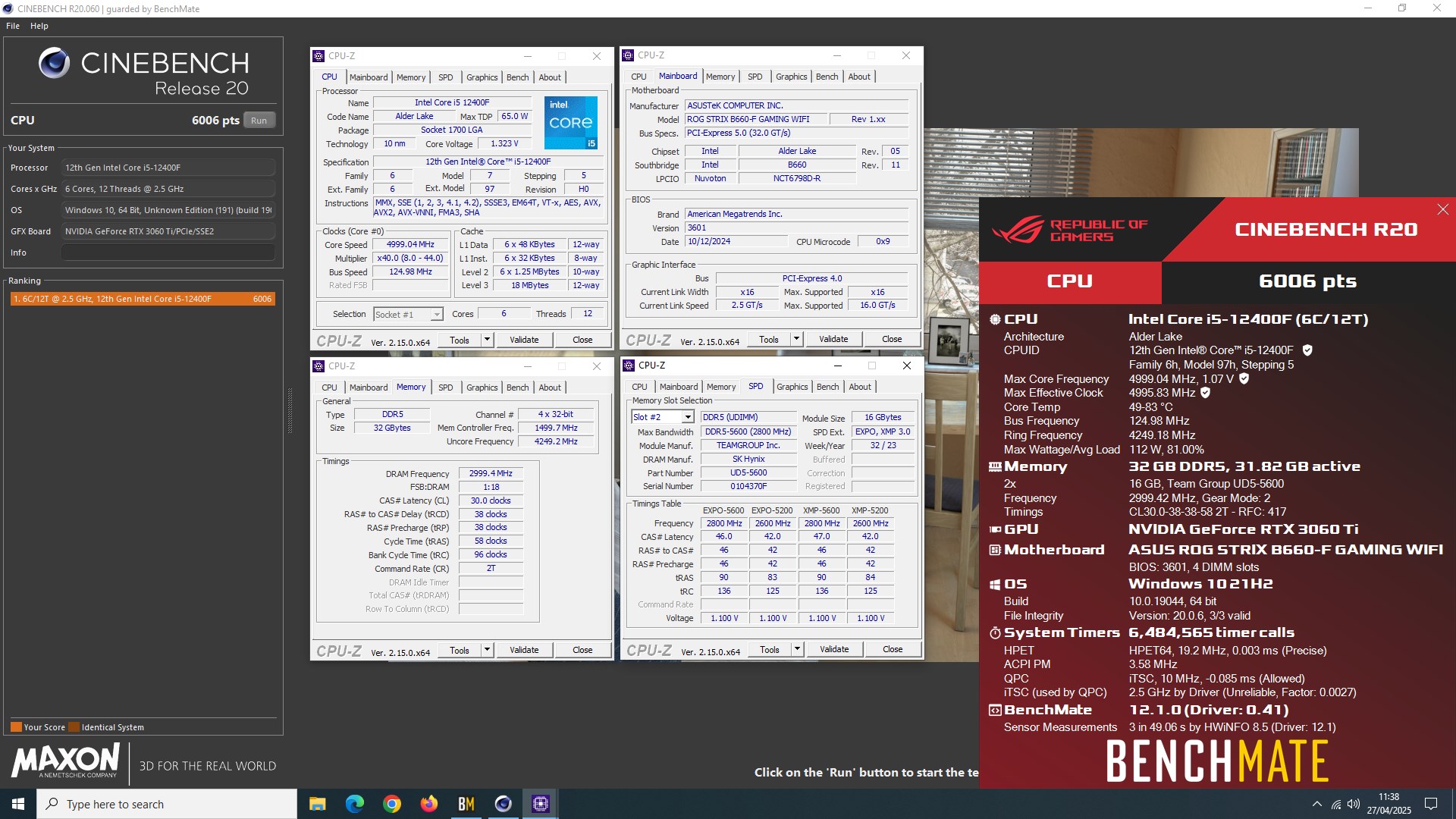Expand Tools dropdown arrow in Memory window
The width and height of the screenshot is (1456, 819).
(487, 650)
